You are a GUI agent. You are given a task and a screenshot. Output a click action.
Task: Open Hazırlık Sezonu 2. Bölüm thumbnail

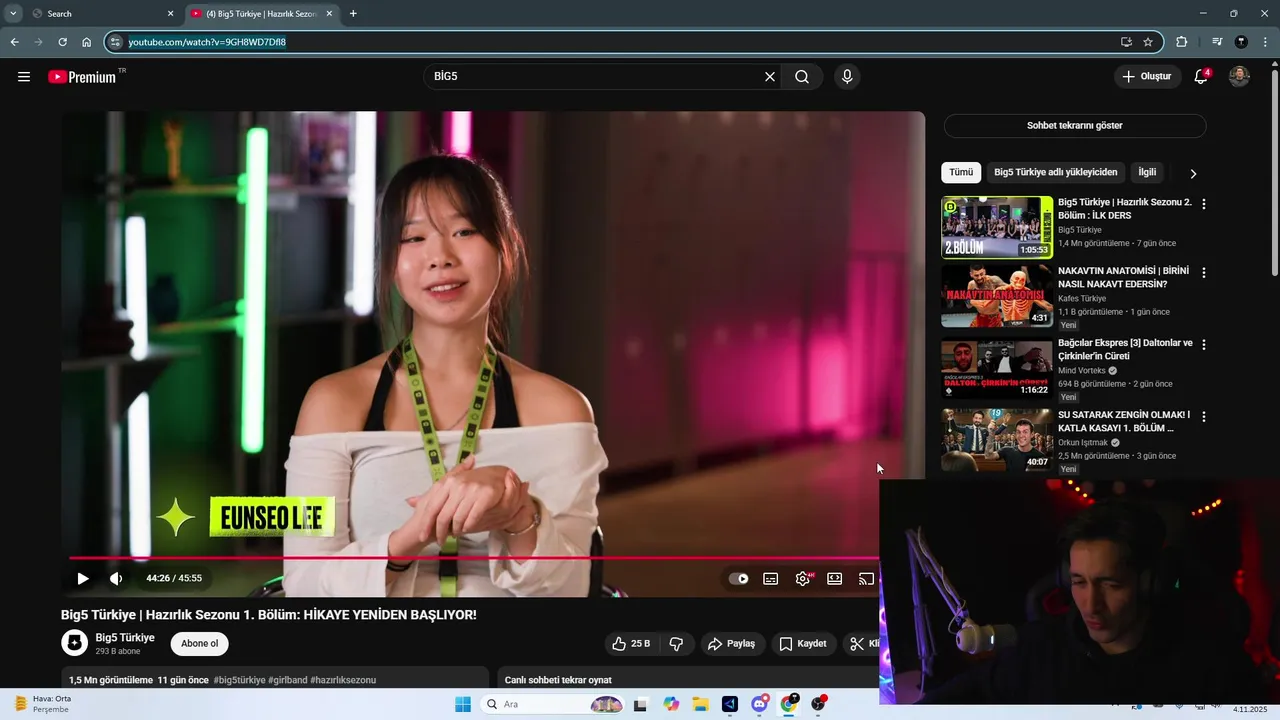tap(997, 227)
